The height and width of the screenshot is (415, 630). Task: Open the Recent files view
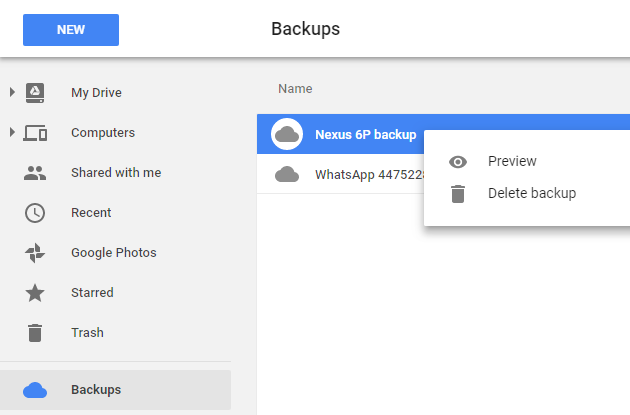(x=91, y=213)
